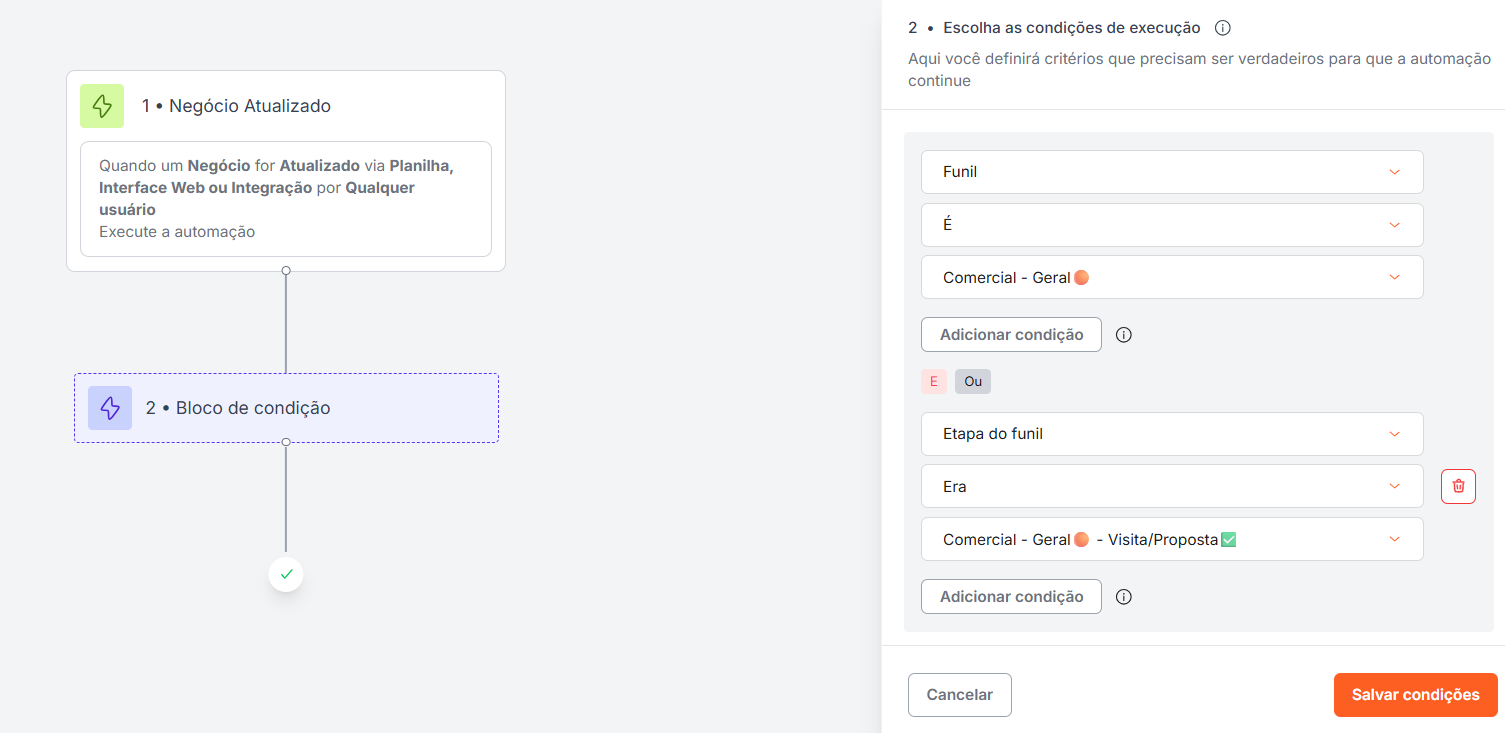Click the second Adicionar condição button below Visita/Proposta
The image size is (1505, 733).
coord(1011,597)
